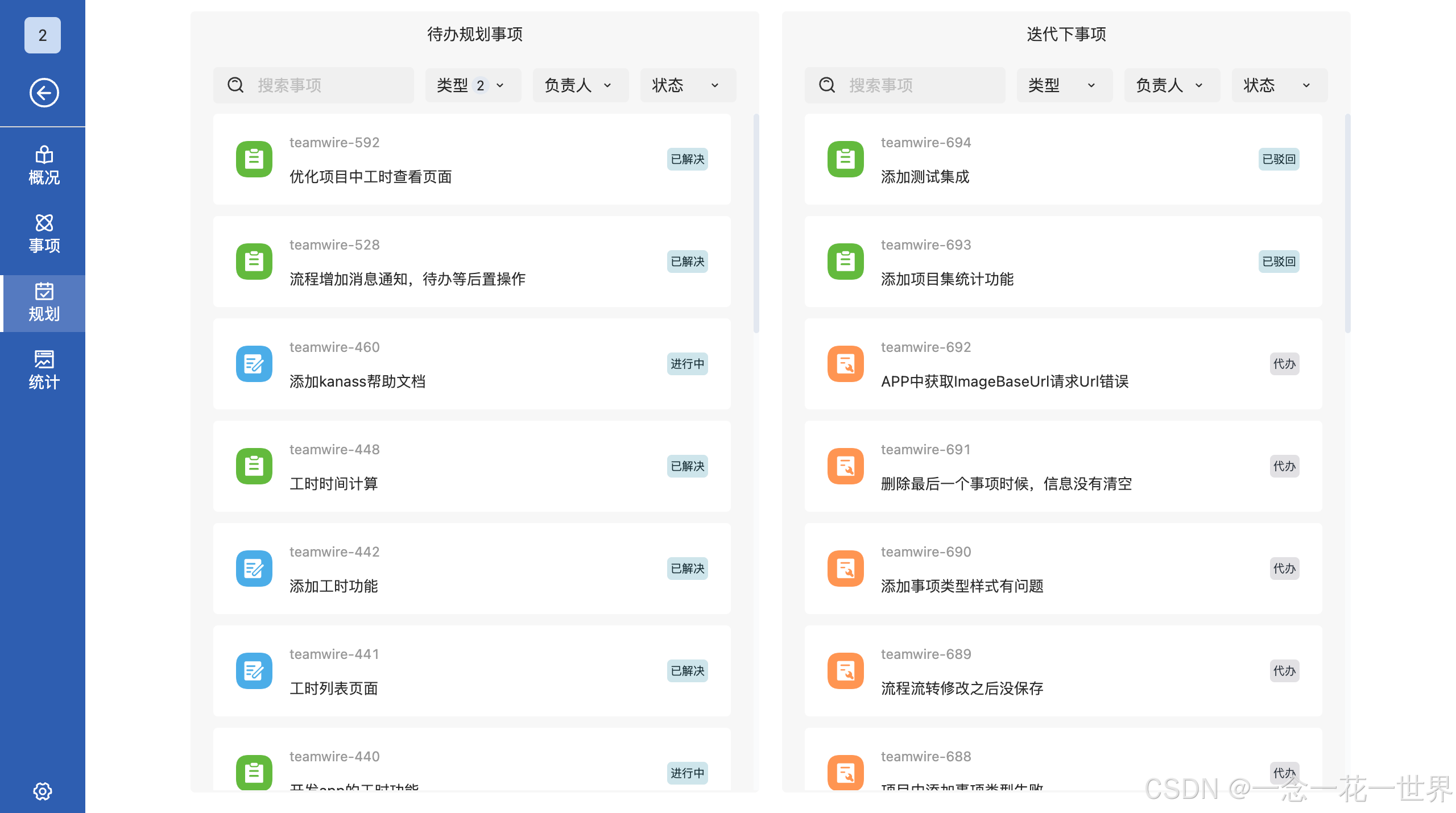Screen dimensions: 1456x813
Task: Open the 概况 overview section in sidebar
Action: [43, 165]
